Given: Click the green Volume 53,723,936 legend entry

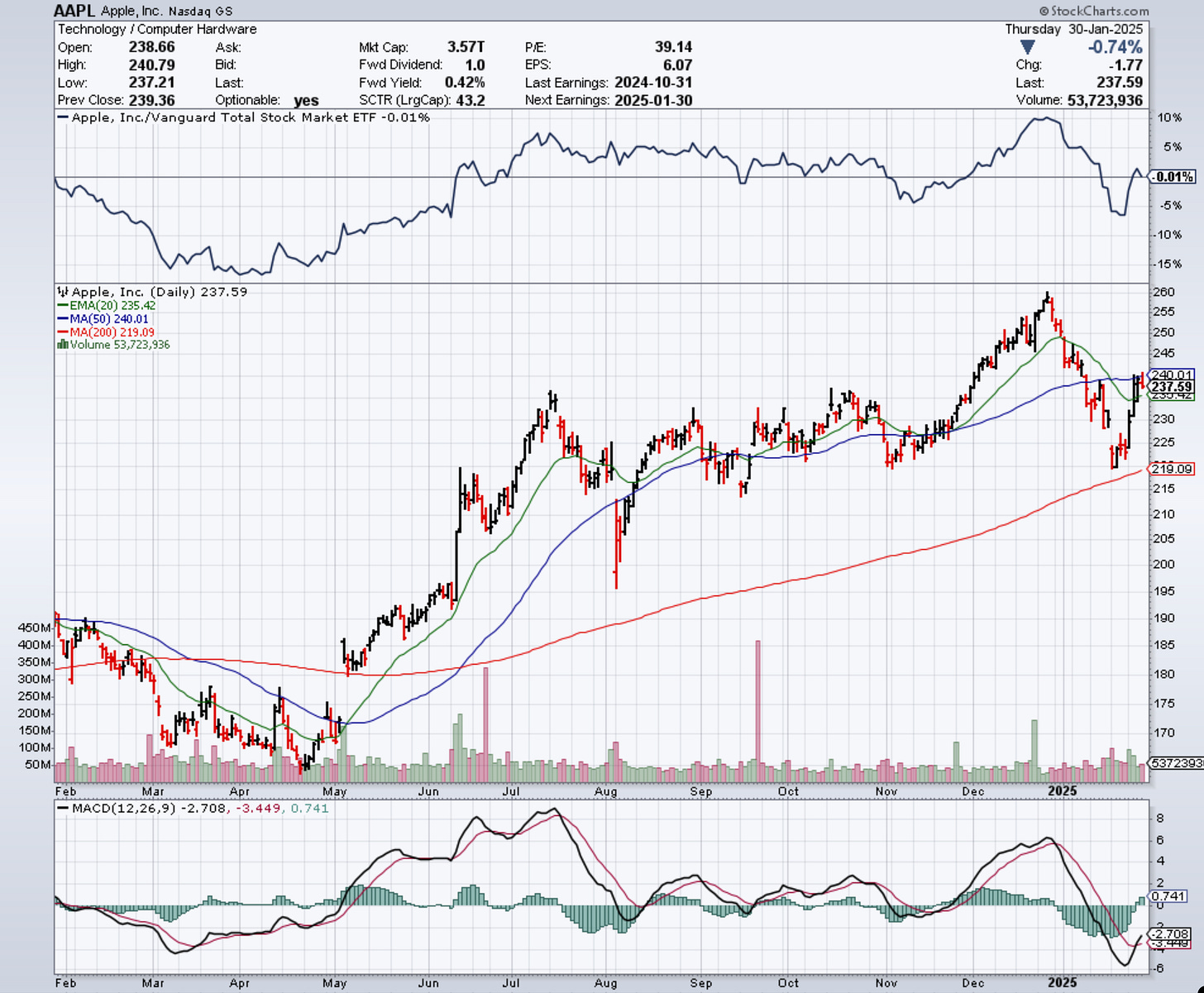Looking at the screenshot, I should point(113,345).
